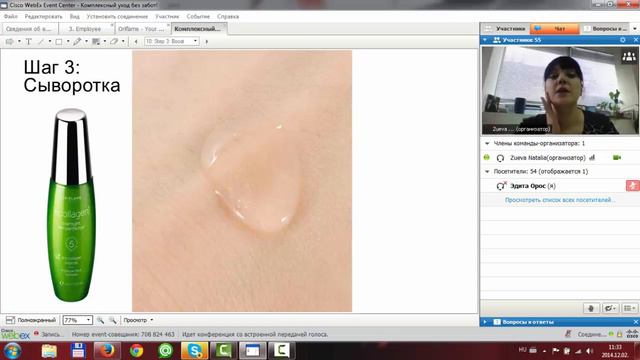
Task: Switch to the 3. Employee tab
Action: (85, 29)
